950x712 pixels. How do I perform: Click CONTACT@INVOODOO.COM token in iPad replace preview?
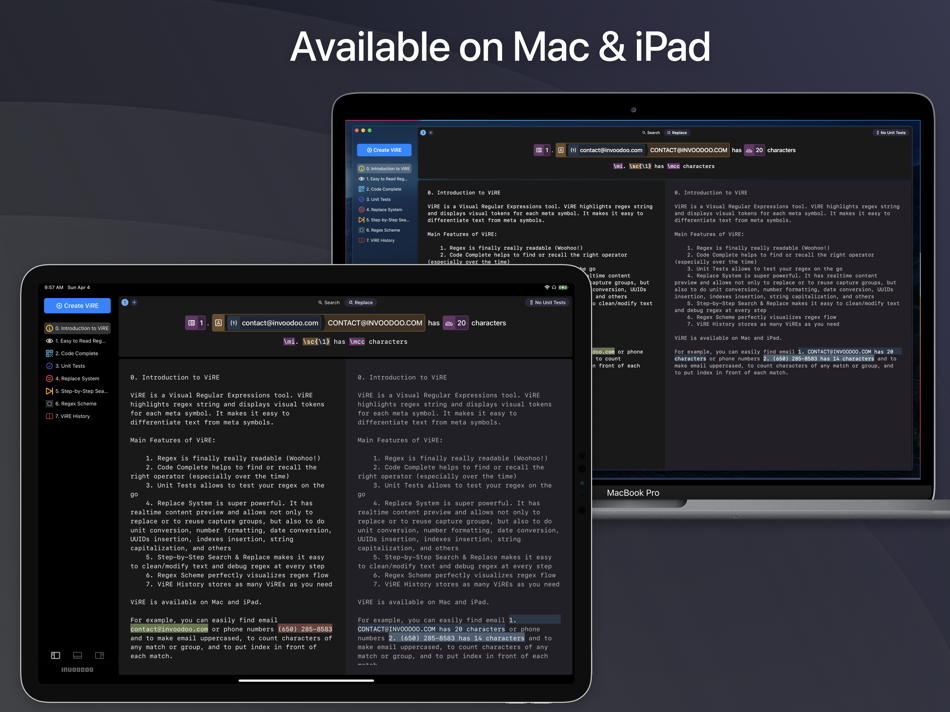click(374, 323)
